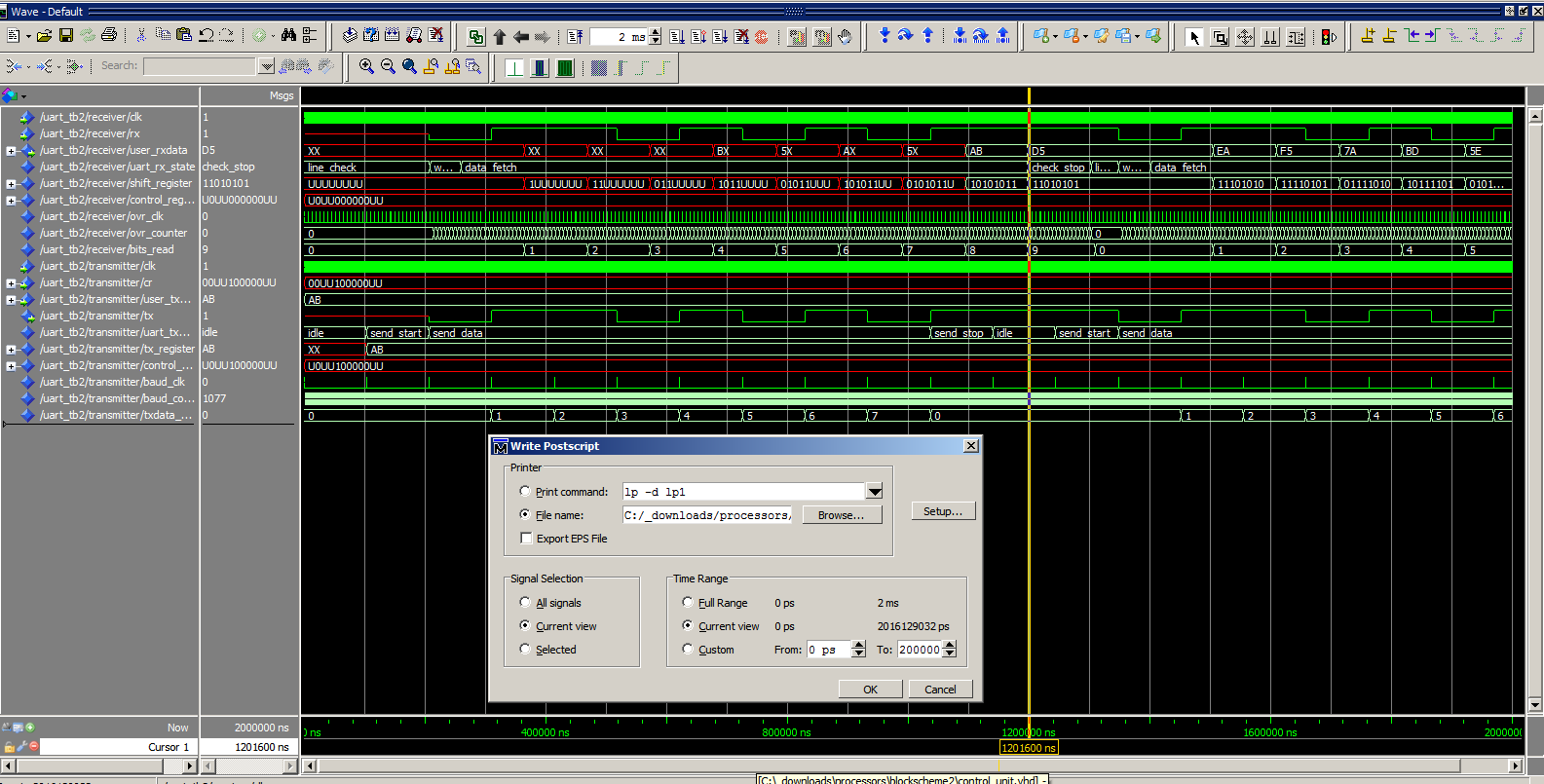Open the print command dropdown arrow
Viewport: 1544px width, 784px height.
(874, 492)
